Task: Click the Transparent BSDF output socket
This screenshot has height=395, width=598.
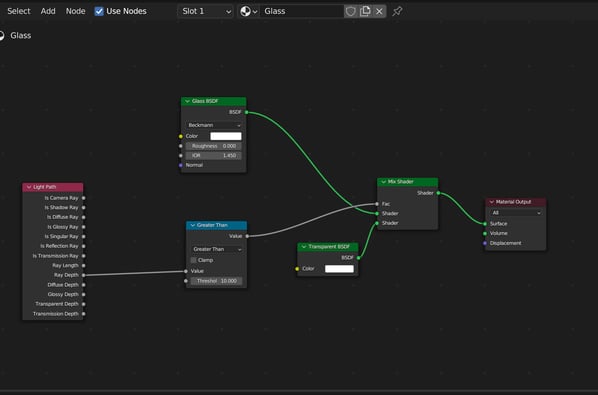Action: coord(358,258)
